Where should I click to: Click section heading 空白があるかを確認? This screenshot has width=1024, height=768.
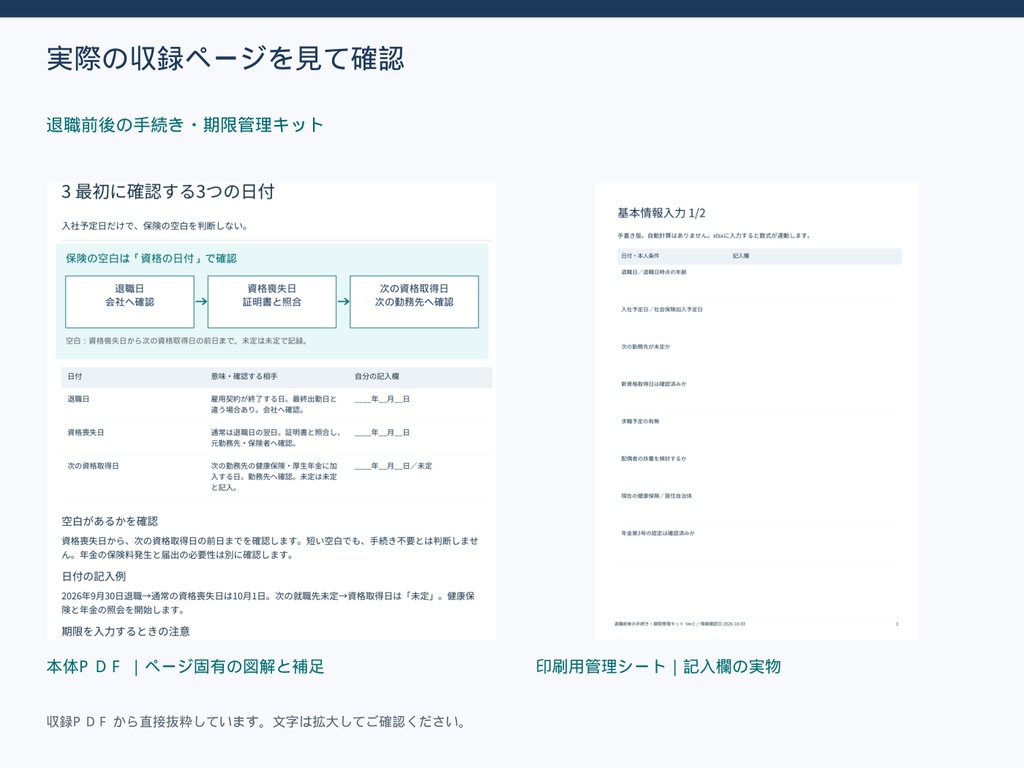tap(110, 521)
